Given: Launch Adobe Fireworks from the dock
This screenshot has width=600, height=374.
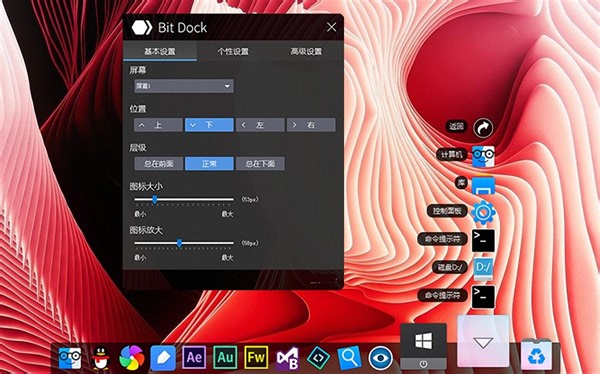Looking at the screenshot, I should click(x=256, y=358).
